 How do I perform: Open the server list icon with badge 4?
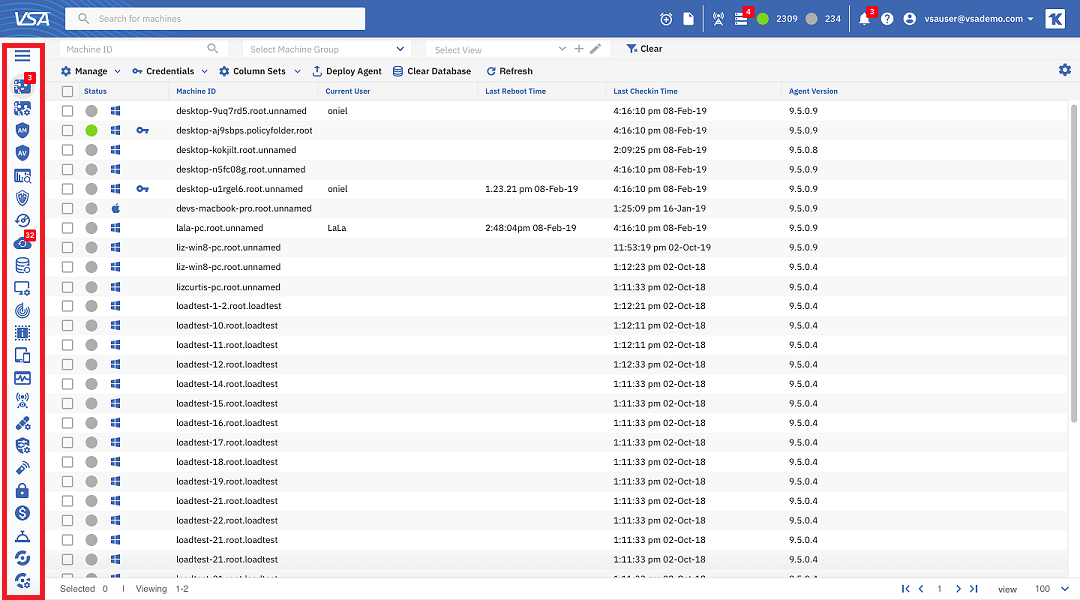742,18
